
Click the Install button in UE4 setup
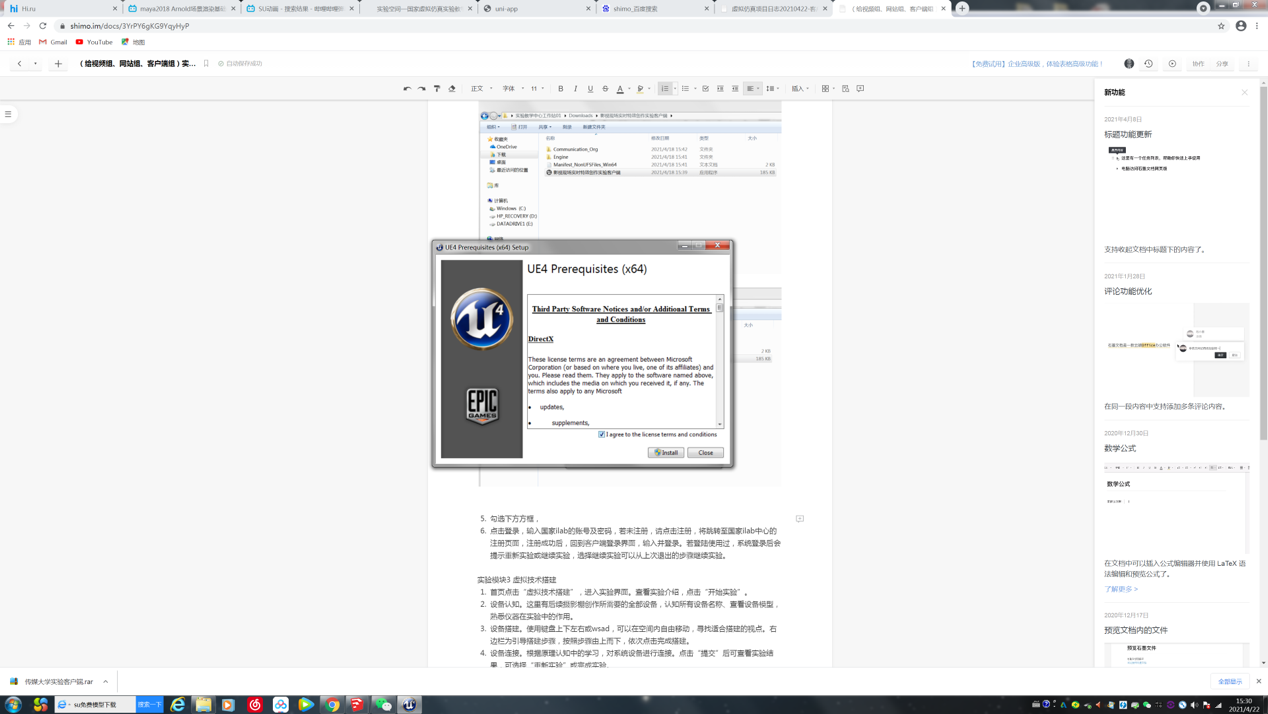tap(666, 453)
